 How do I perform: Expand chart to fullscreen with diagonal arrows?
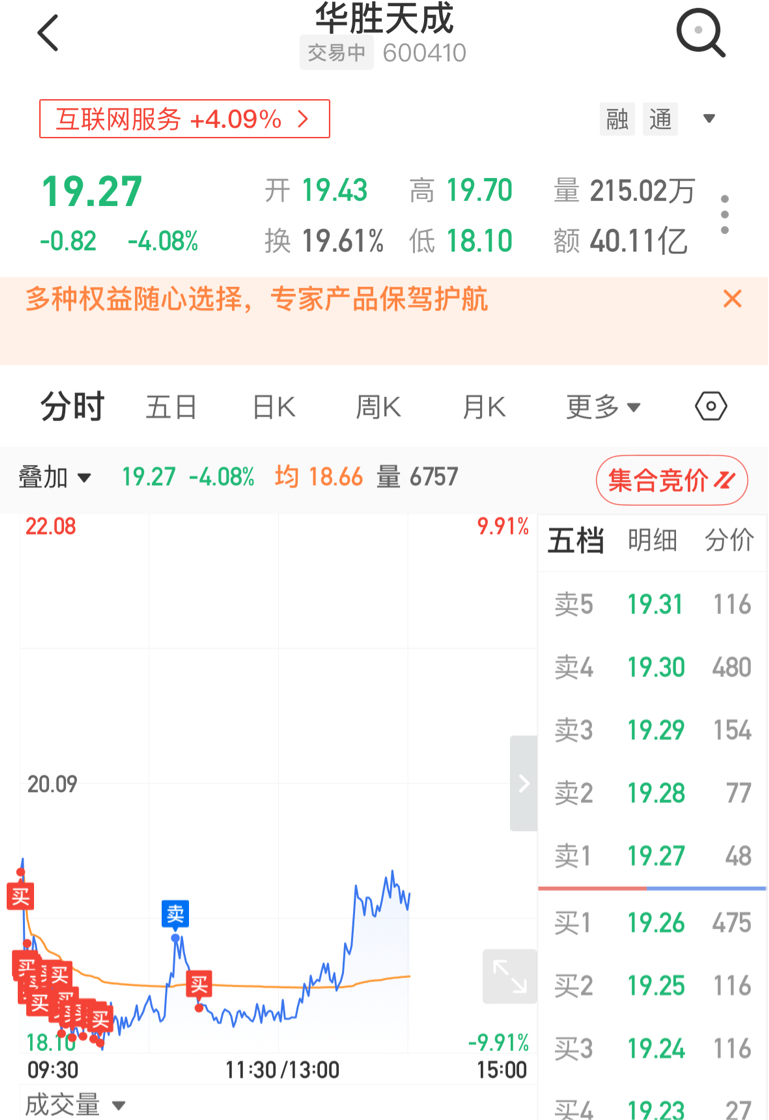click(x=510, y=976)
